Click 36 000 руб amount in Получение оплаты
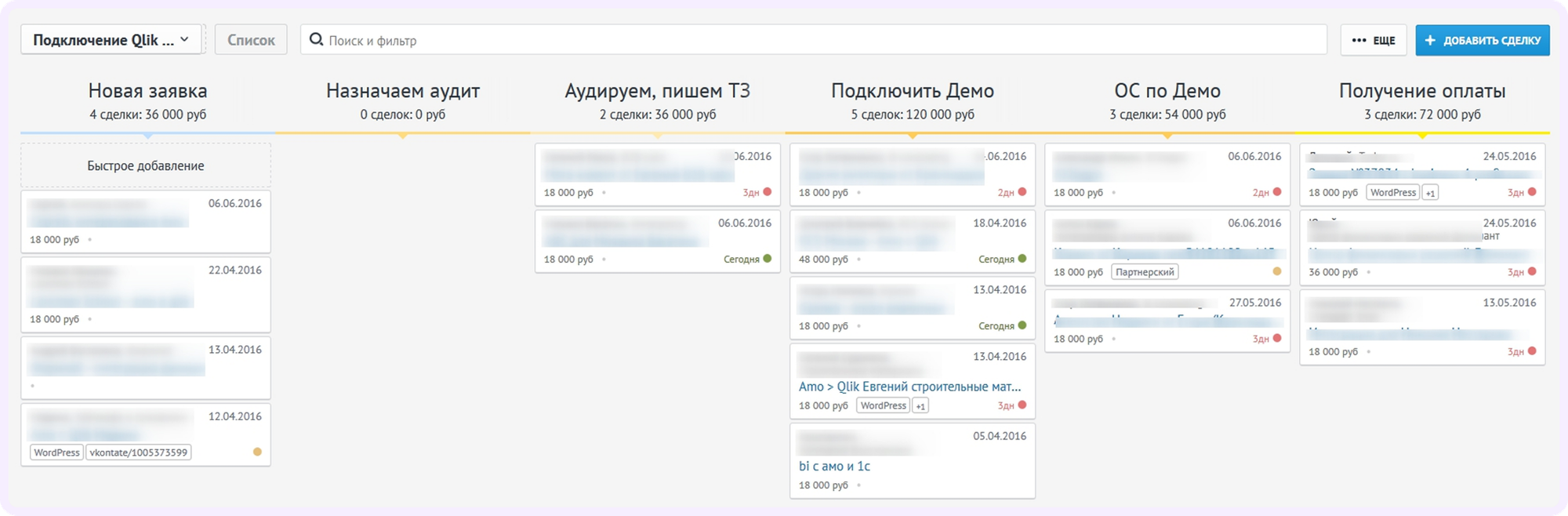This screenshot has width=1568, height=516. pyautogui.click(x=1333, y=272)
